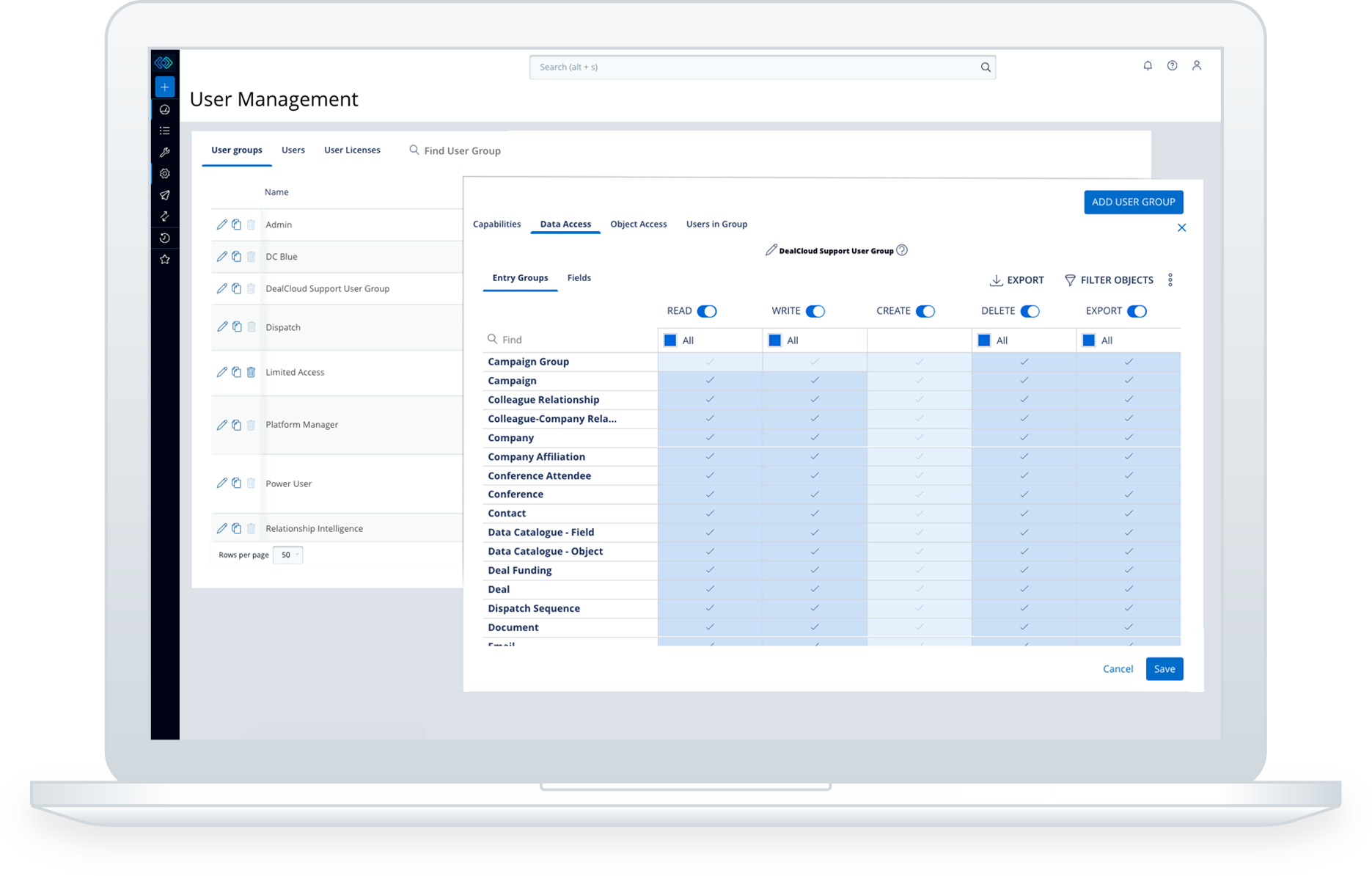1372x876 pixels.
Task: Open the help question mark icon
Action: [1172, 65]
